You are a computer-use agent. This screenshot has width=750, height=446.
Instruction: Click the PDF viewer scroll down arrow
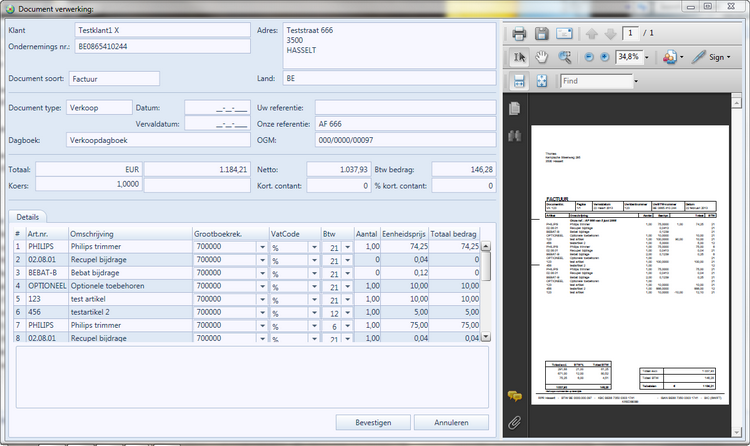pyautogui.click(x=736, y=432)
